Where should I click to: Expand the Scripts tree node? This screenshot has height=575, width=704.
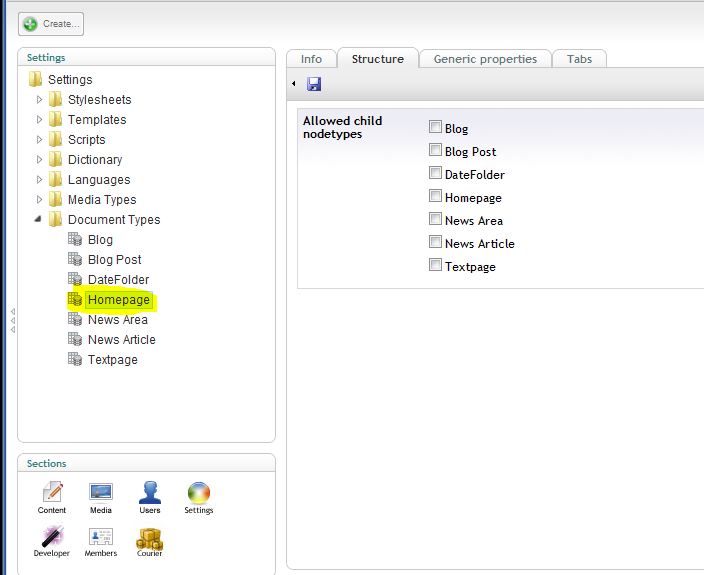tap(39, 139)
